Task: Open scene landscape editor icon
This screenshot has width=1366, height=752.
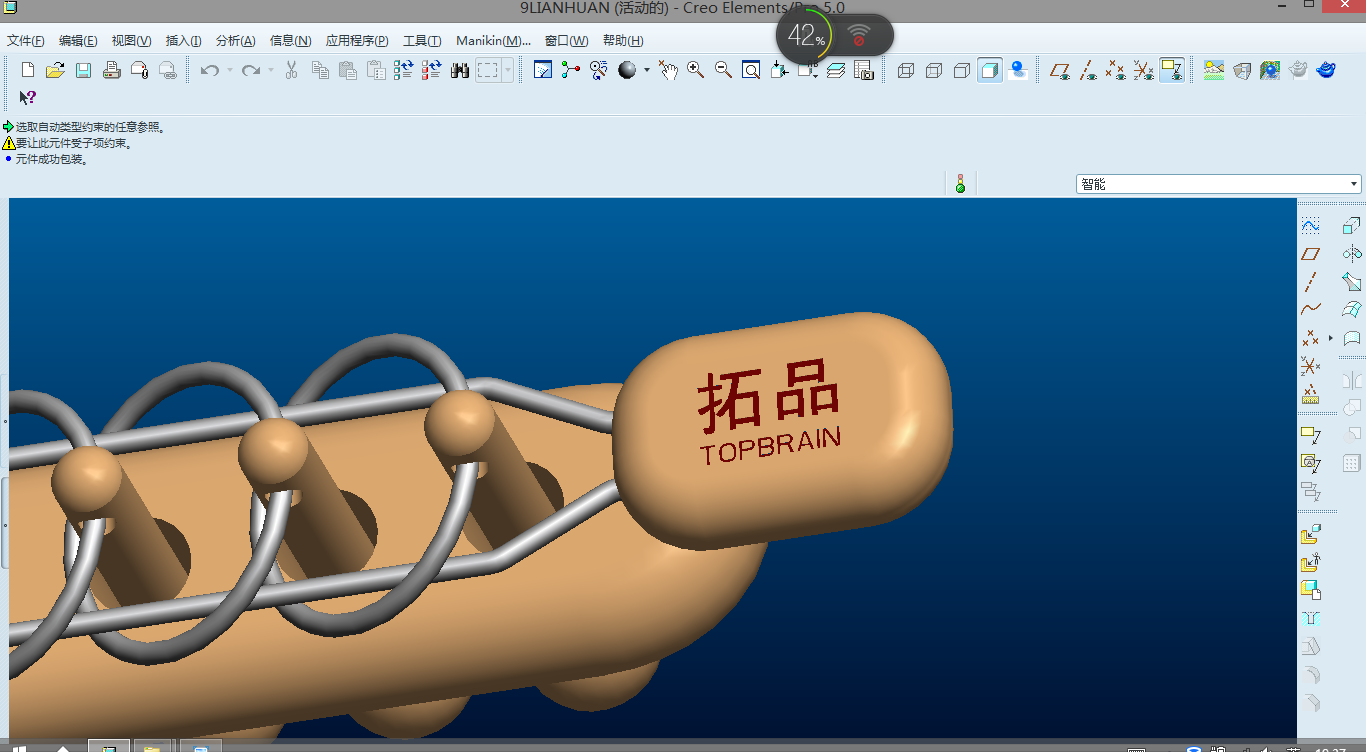Action: (1214, 70)
